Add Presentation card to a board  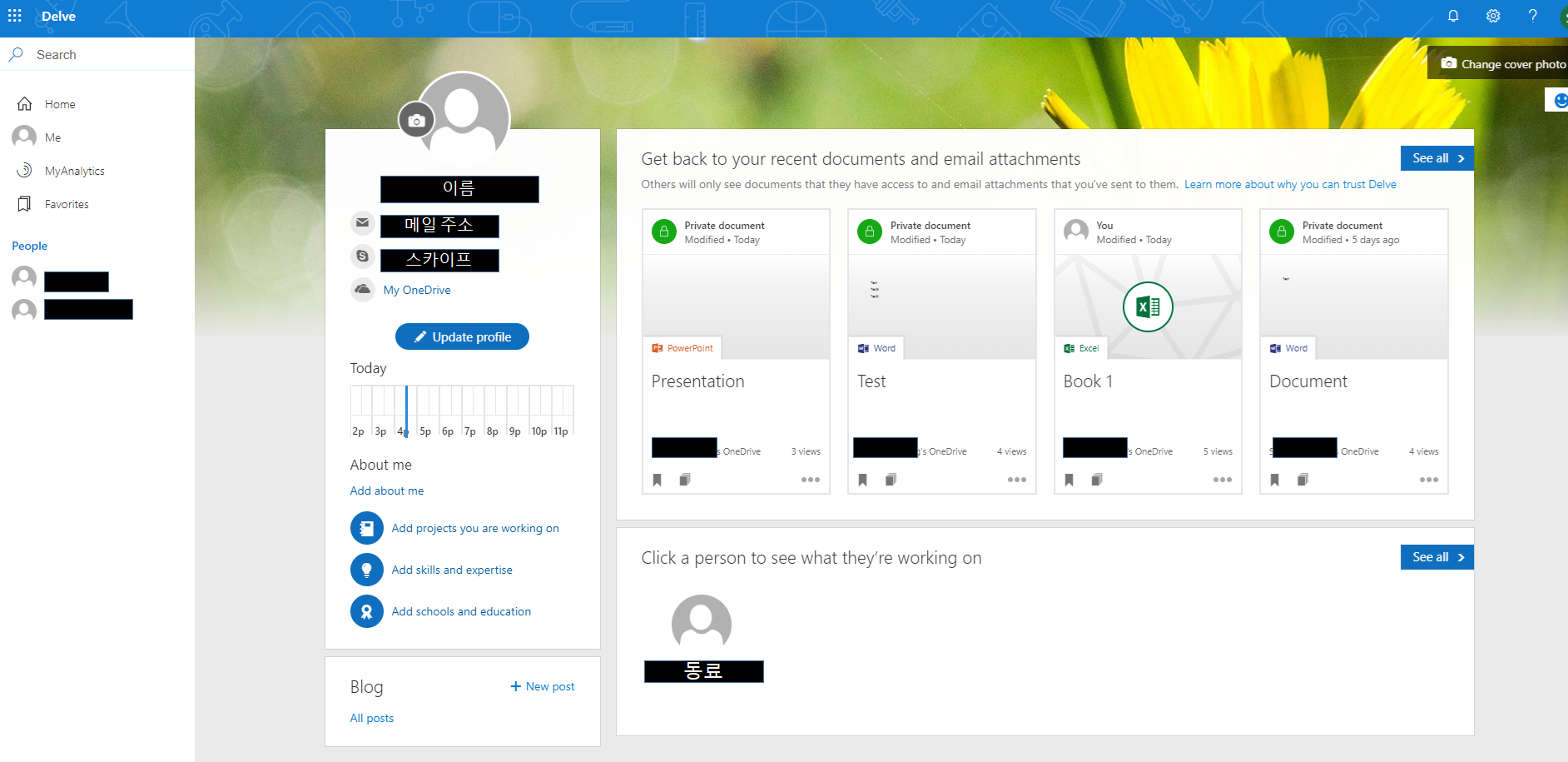click(685, 480)
